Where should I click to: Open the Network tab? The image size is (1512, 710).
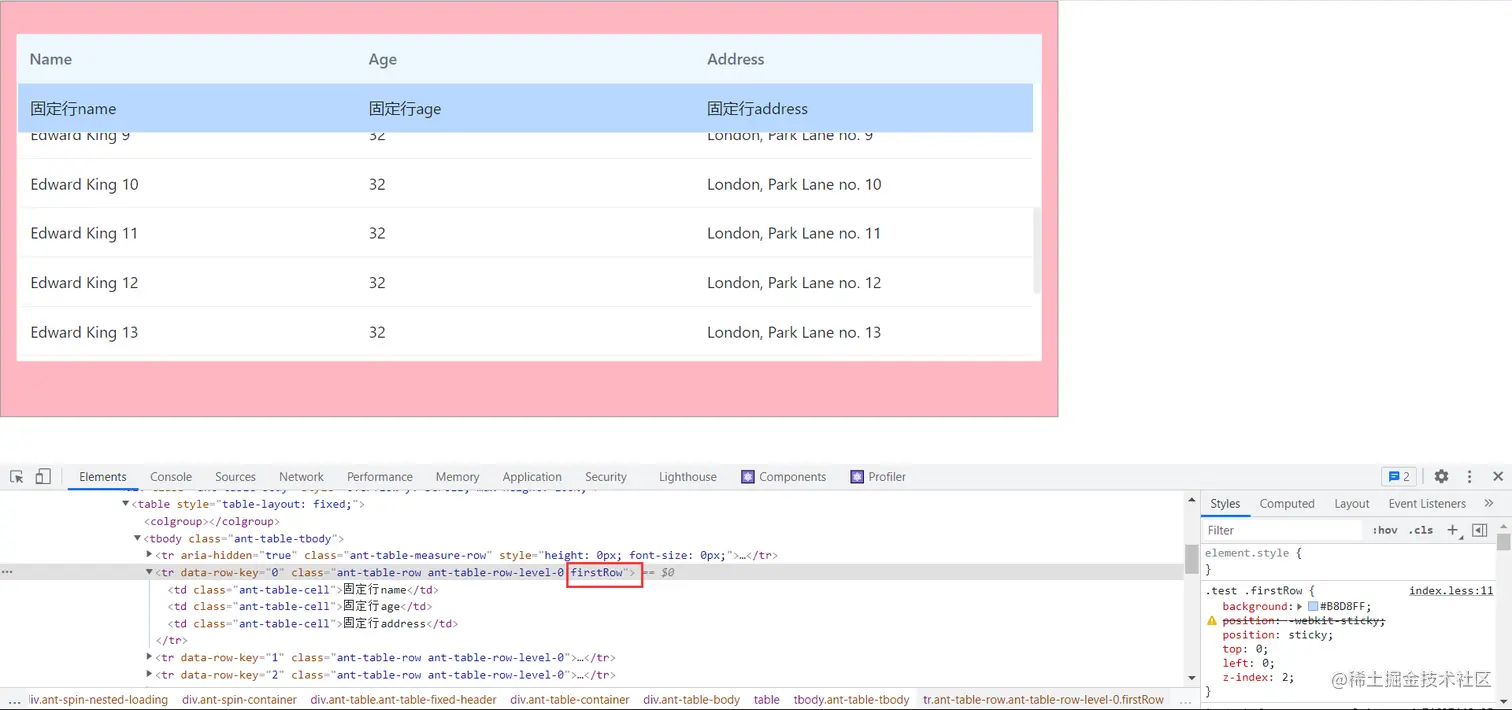[302, 477]
